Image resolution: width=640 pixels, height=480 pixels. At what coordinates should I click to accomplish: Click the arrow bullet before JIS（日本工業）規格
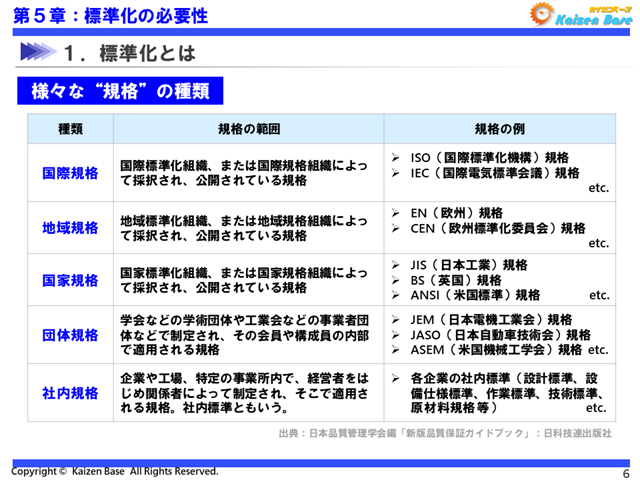pos(397,265)
